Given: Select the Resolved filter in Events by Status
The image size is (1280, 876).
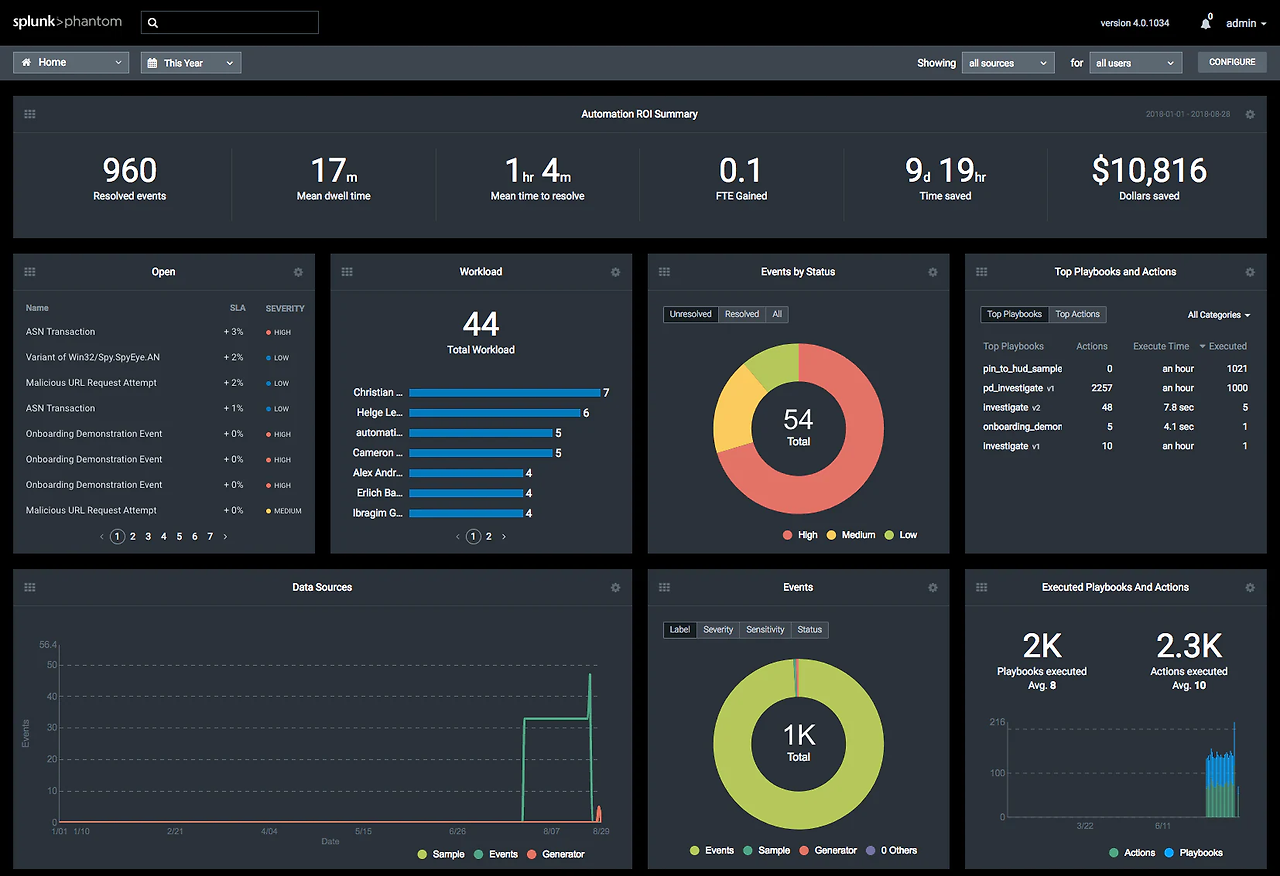Looking at the screenshot, I should click(741, 314).
